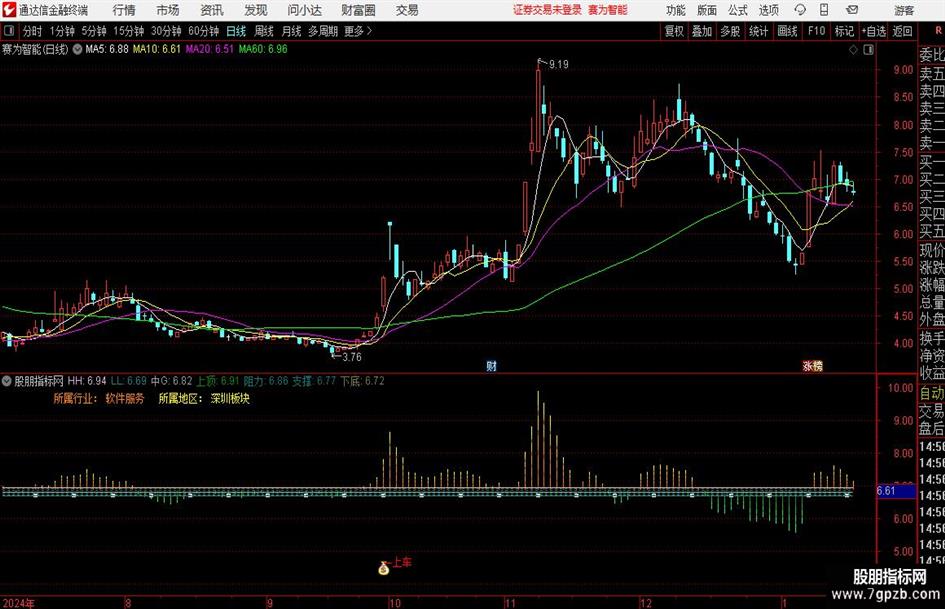Toggle the side panel icon near price axis
The image size is (945, 609).
868,50
